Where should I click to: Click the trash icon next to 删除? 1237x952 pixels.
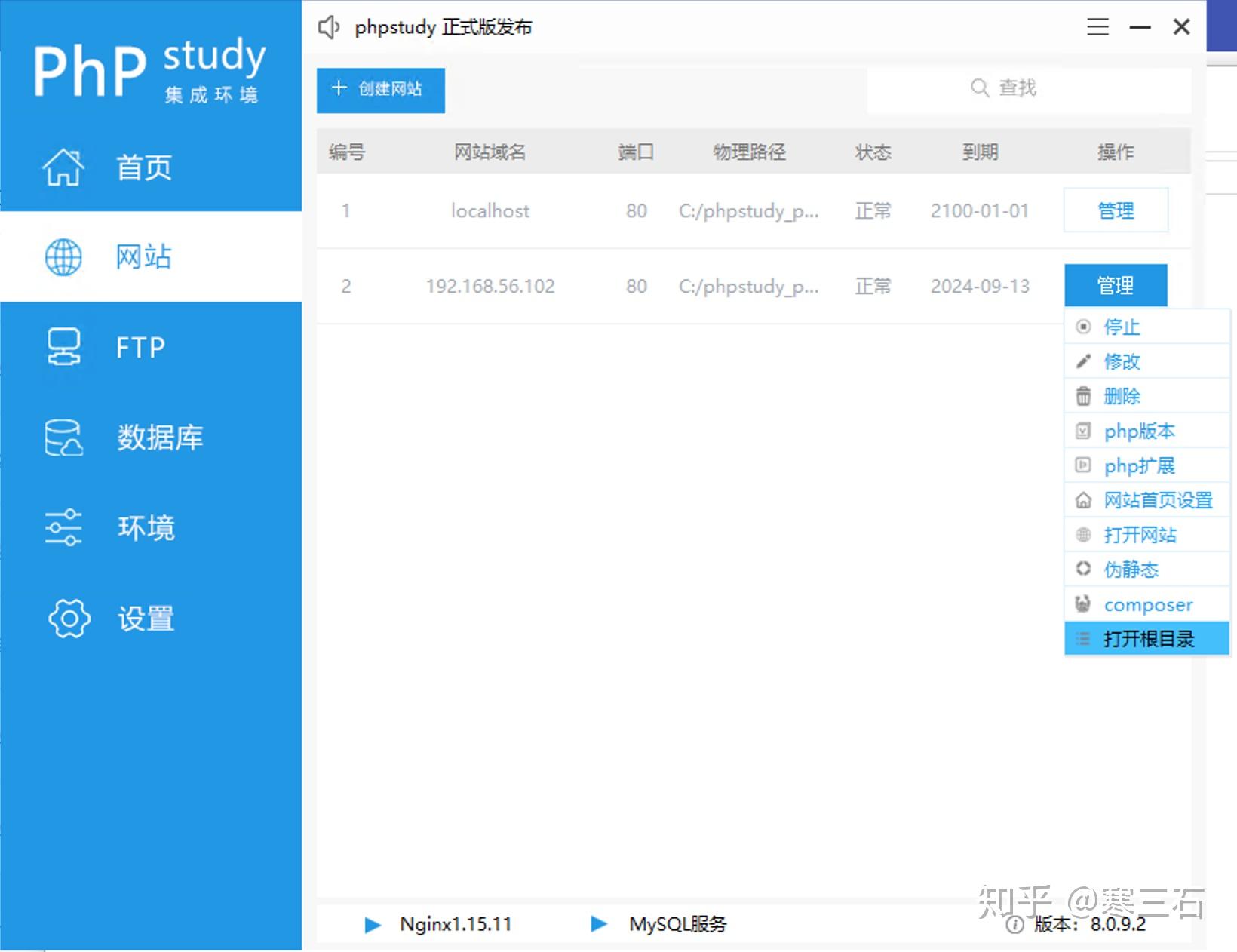(x=1084, y=395)
